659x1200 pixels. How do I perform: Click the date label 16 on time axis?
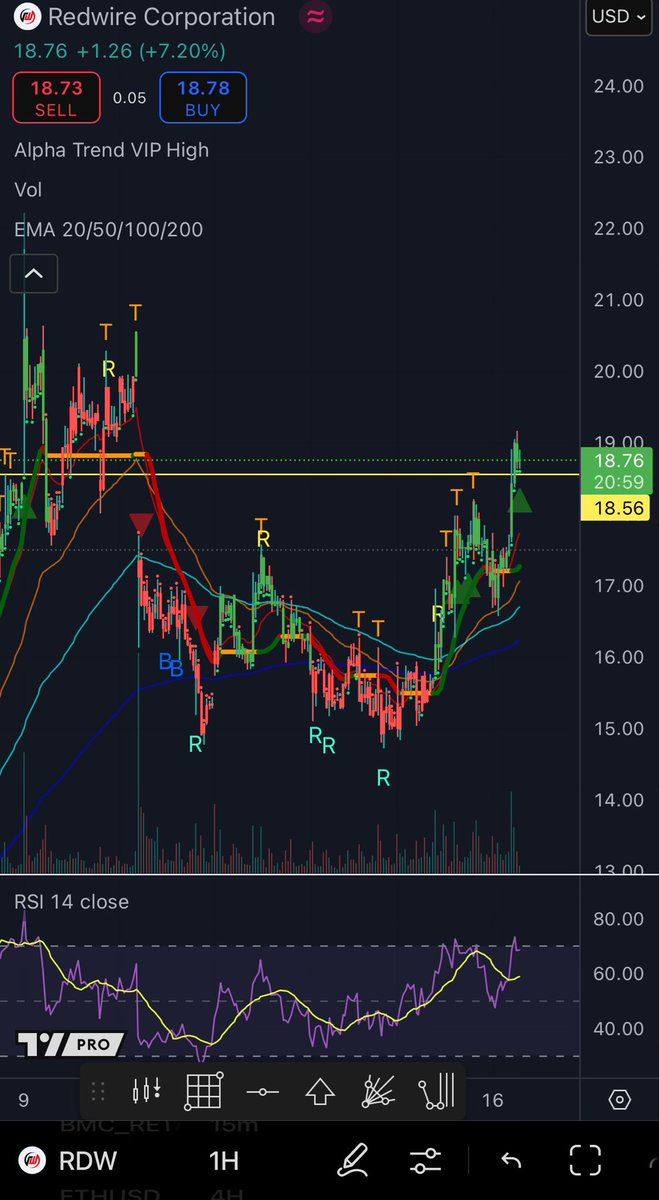(x=491, y=1100)
